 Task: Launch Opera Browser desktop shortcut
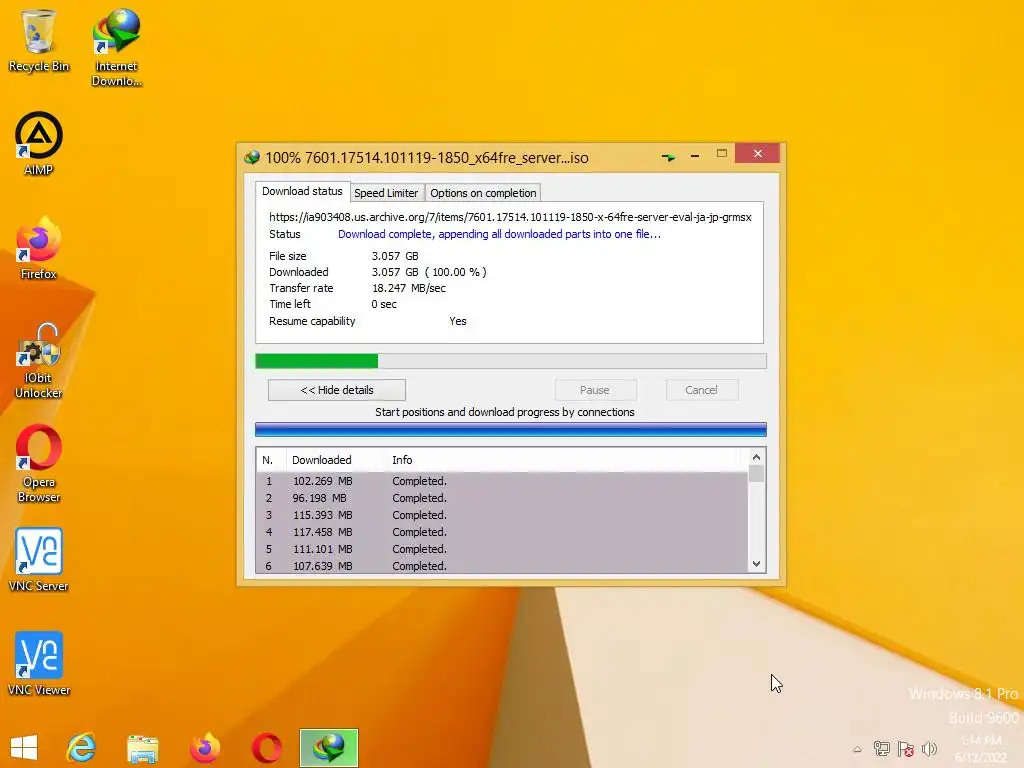[x=39, y=464]
